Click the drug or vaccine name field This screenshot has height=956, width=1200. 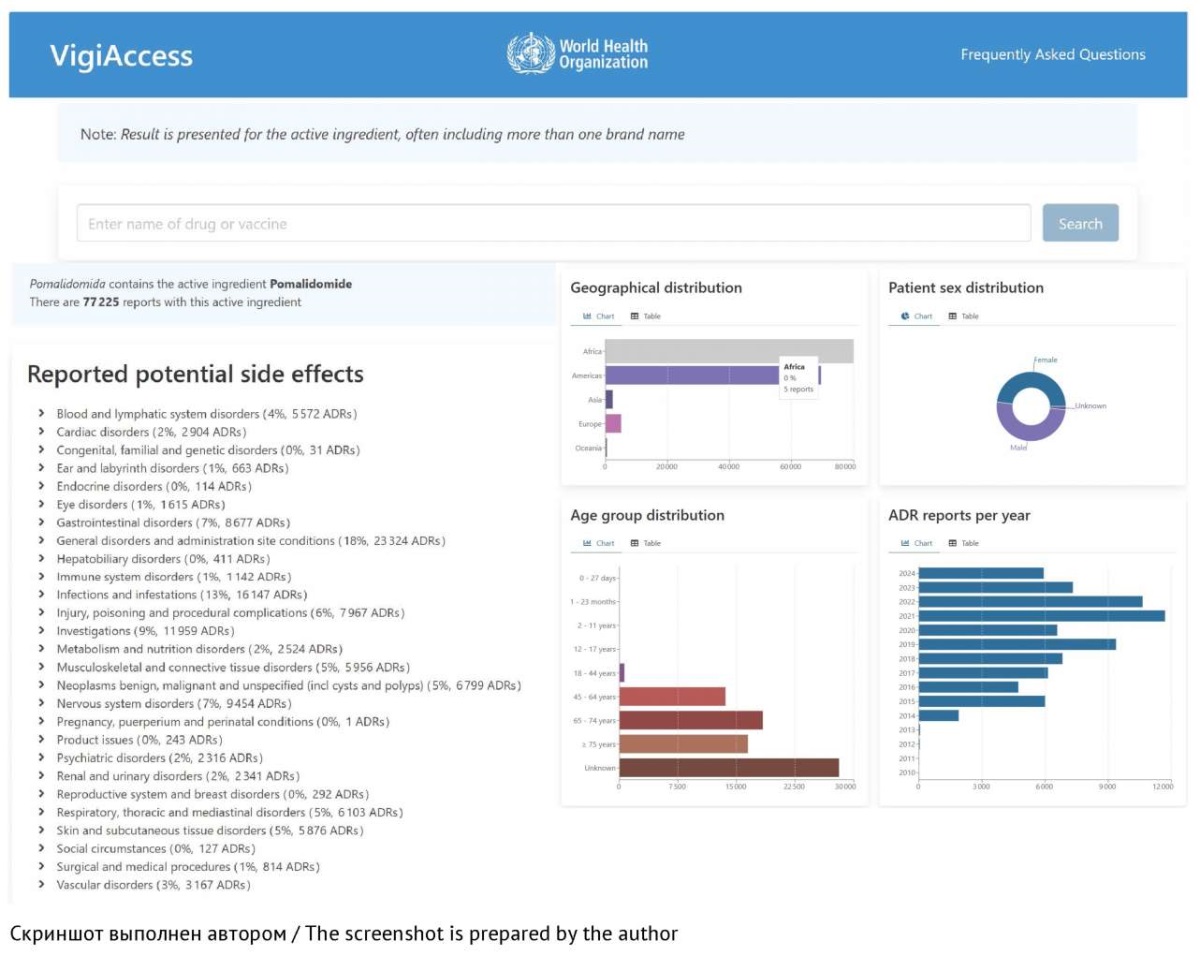point(553,224)
